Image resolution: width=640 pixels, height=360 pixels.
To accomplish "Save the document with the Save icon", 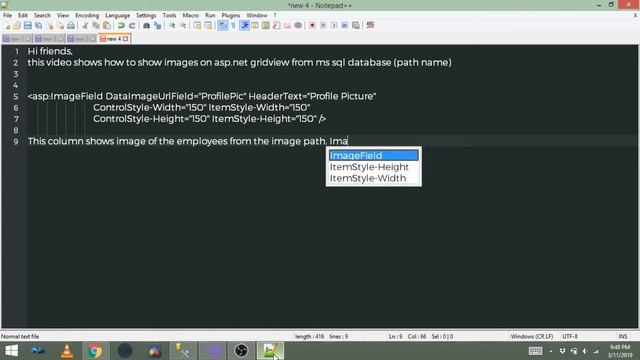I will pyautogui.click(x=27, y=26).
